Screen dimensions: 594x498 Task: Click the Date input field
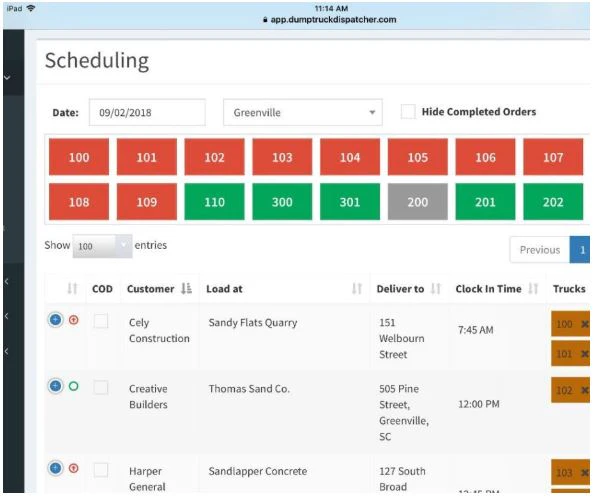tap(147, 112)
